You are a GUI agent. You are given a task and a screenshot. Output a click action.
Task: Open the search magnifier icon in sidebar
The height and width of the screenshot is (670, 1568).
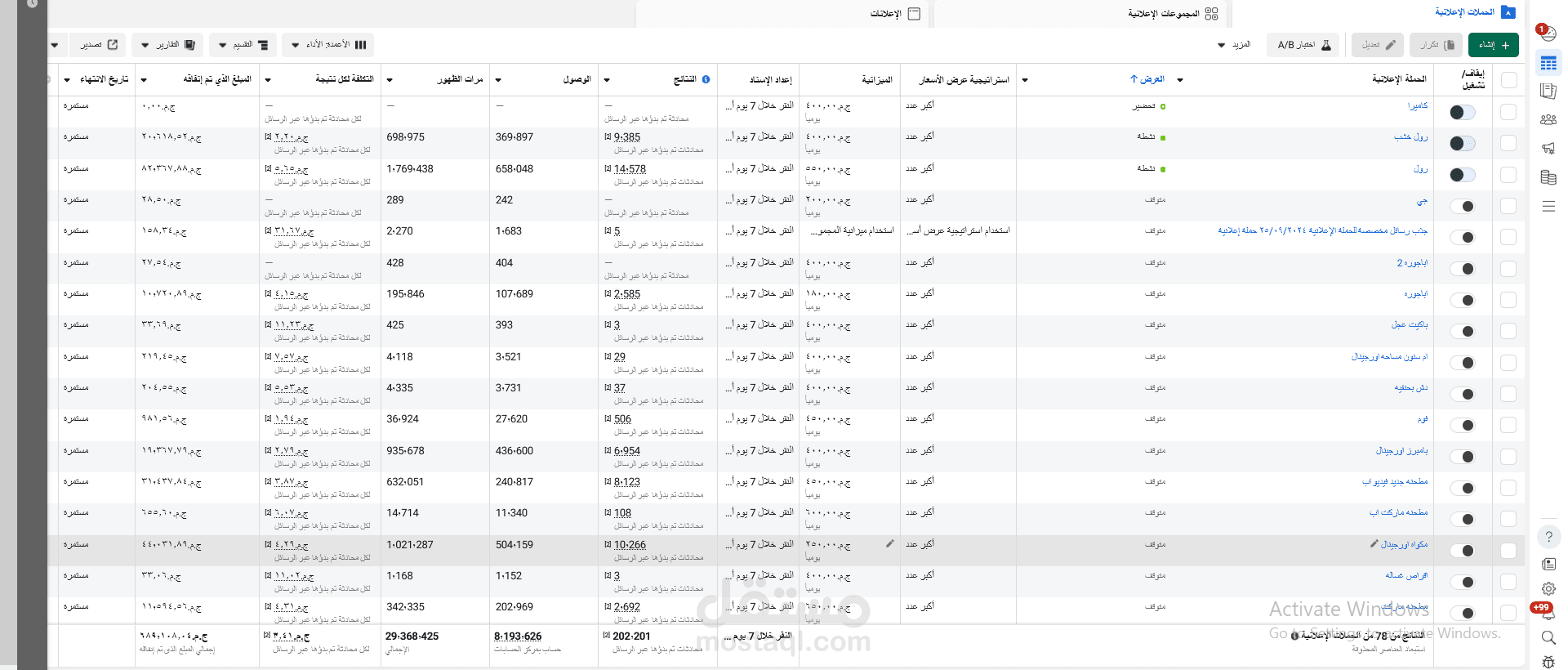[1548, 637]
